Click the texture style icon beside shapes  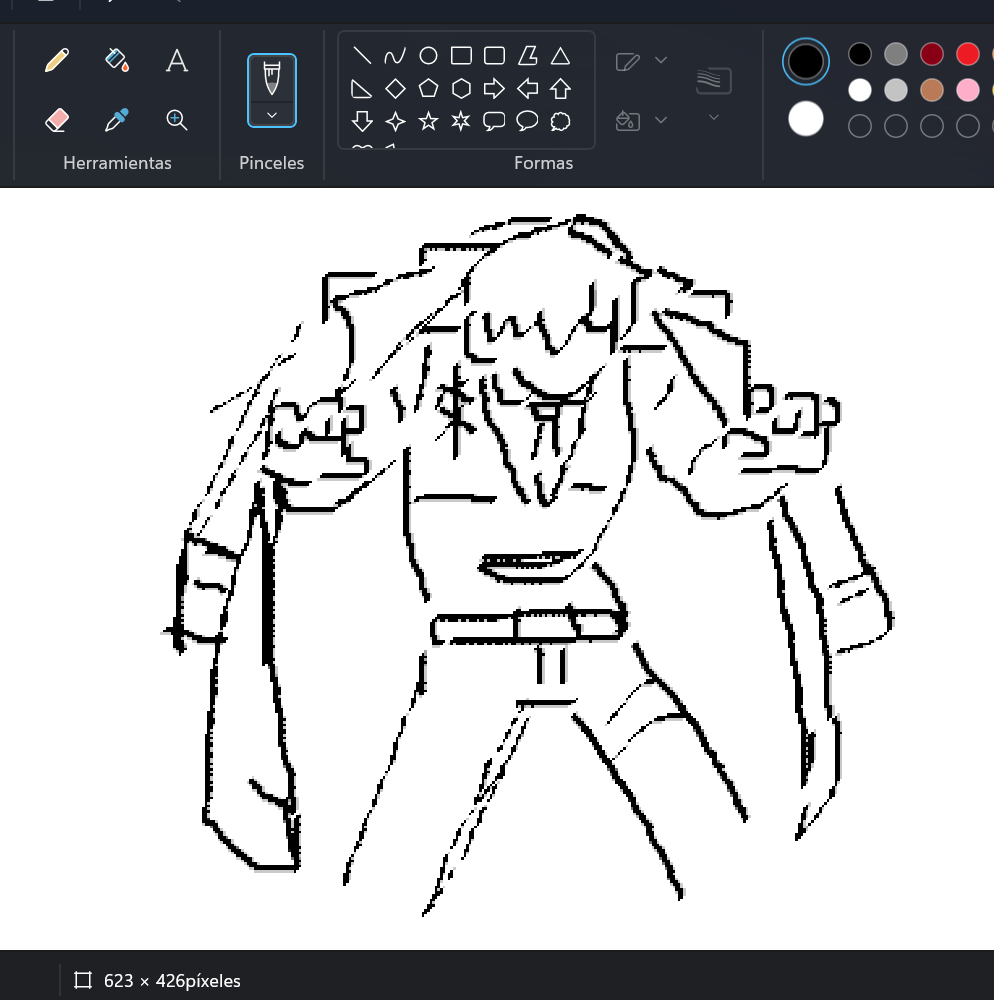coord(713,80)
